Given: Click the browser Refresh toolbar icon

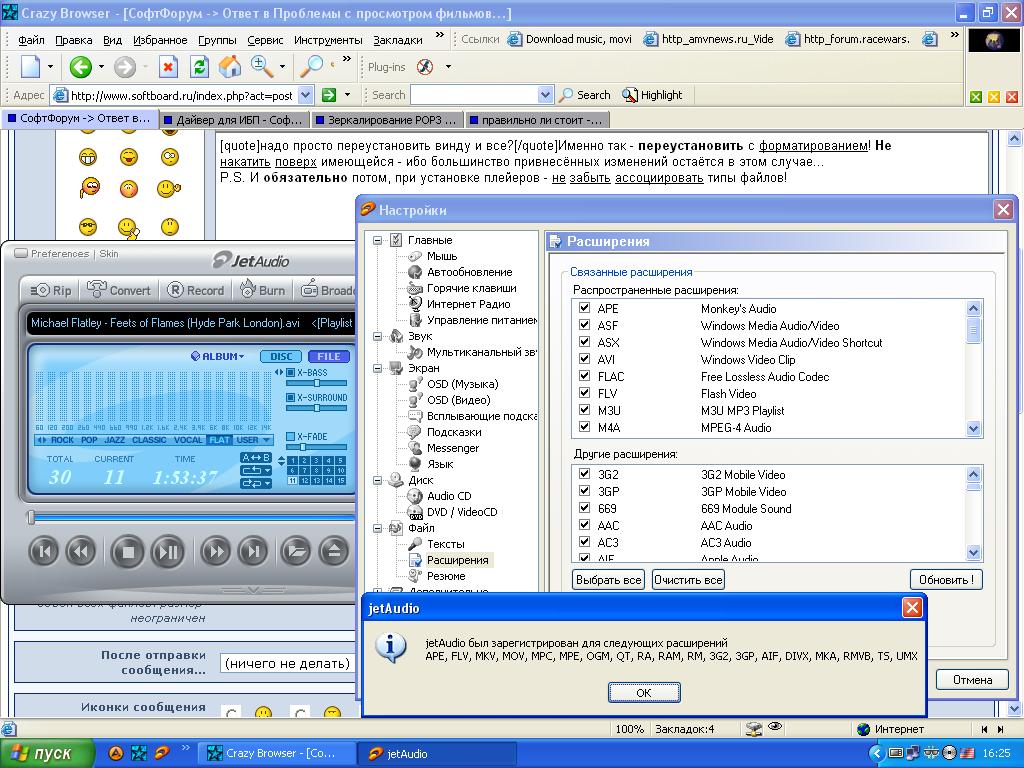Looking at the screenshot, I should click(199, 67).
